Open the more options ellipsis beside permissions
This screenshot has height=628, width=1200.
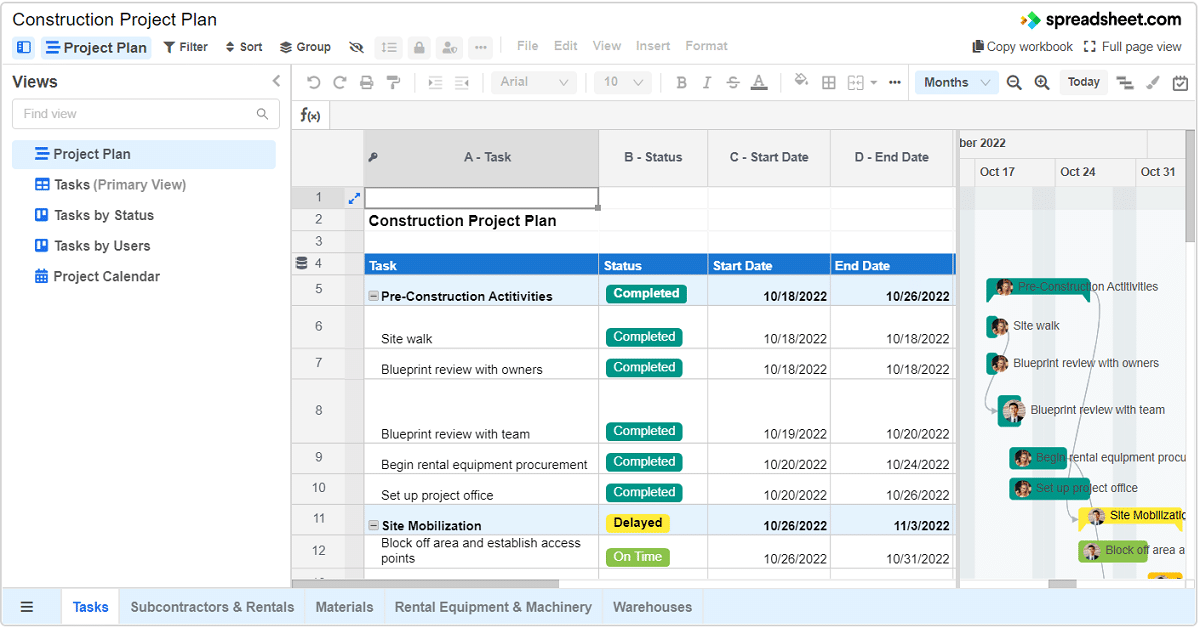tap(481, 47)
